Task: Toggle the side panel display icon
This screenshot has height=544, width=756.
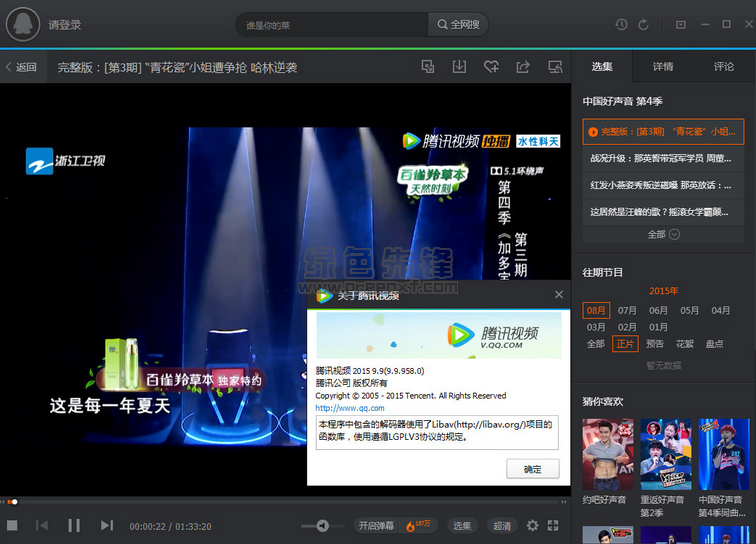Action: point(555,67)
